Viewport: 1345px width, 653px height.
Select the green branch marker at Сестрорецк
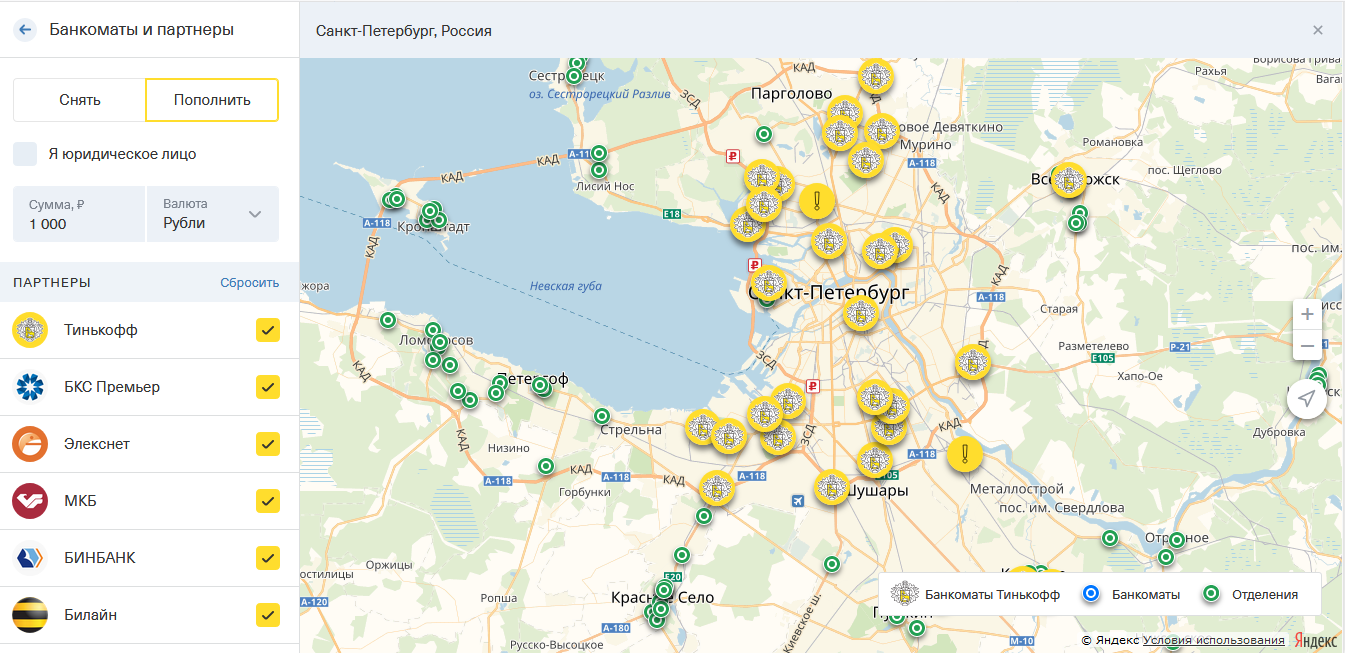tap(574, 76)
